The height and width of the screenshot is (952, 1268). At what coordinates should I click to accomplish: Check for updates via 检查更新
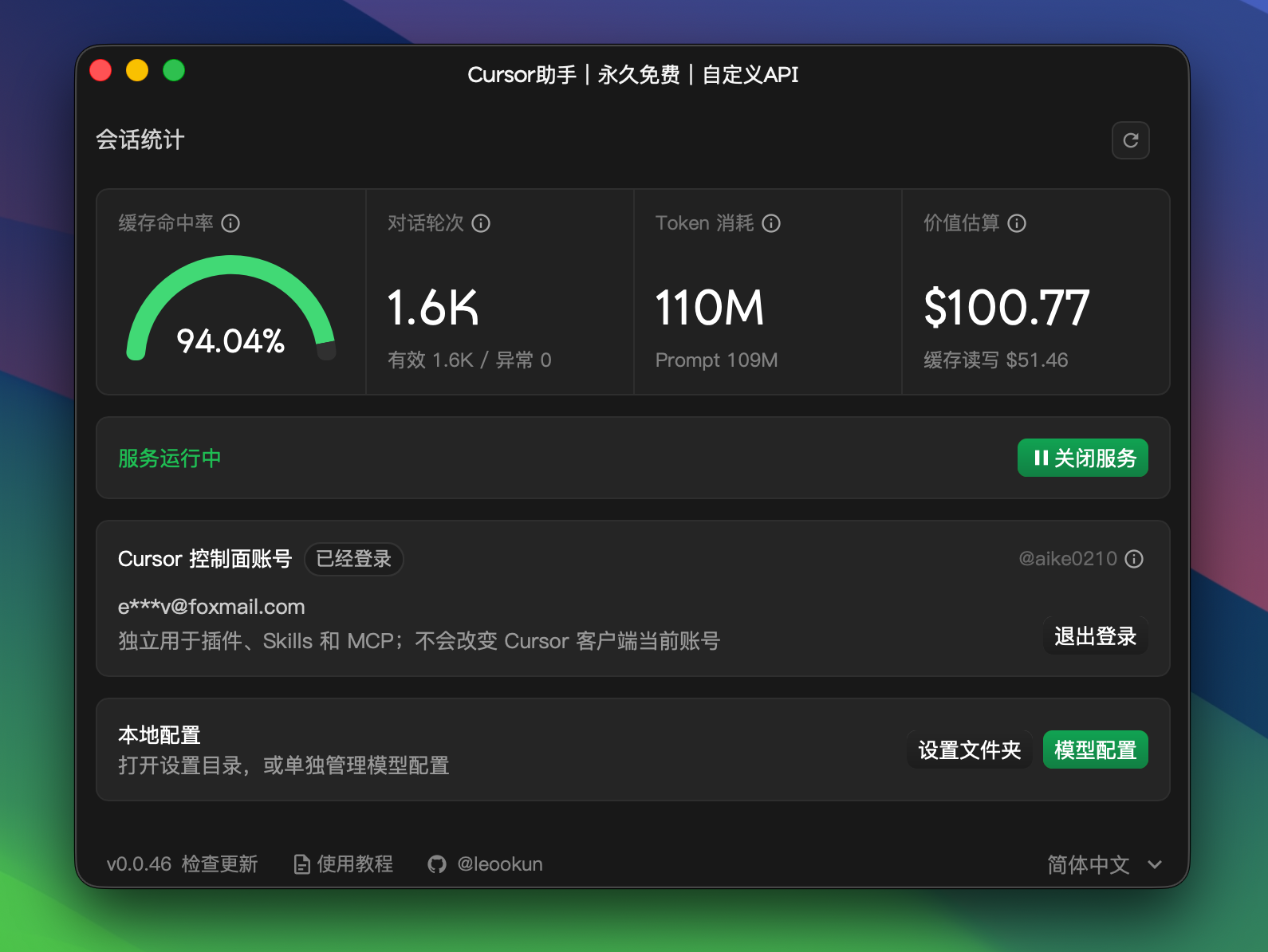[219, 864]
